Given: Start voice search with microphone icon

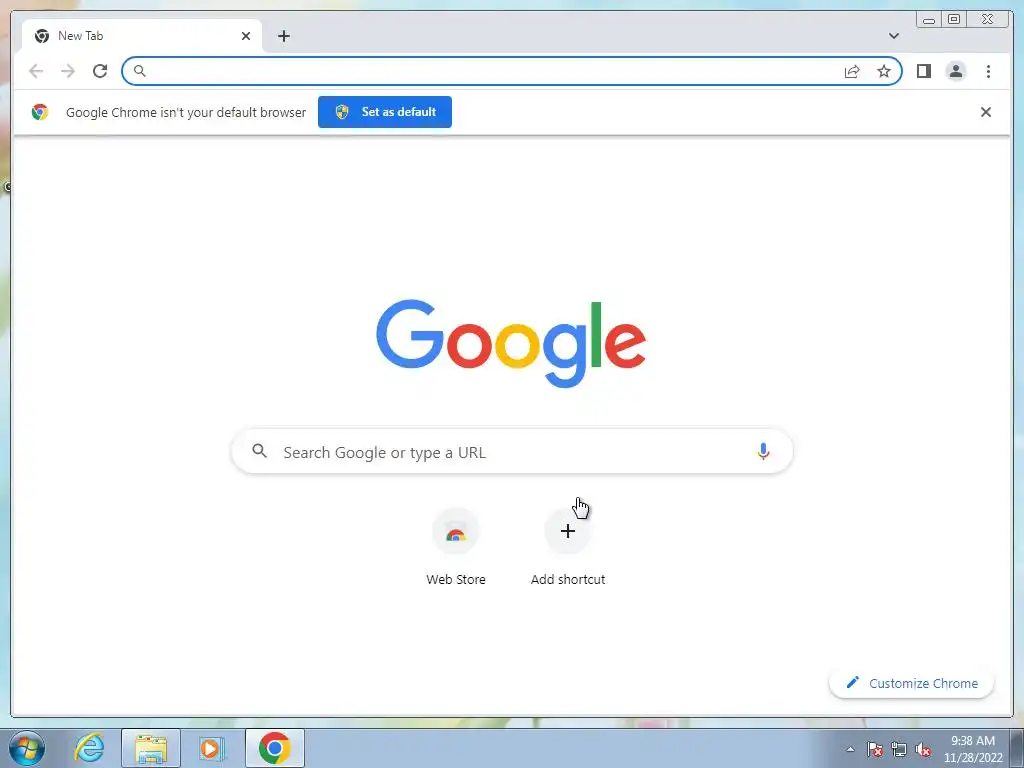Looking at the screenshot, I should 763,451.
